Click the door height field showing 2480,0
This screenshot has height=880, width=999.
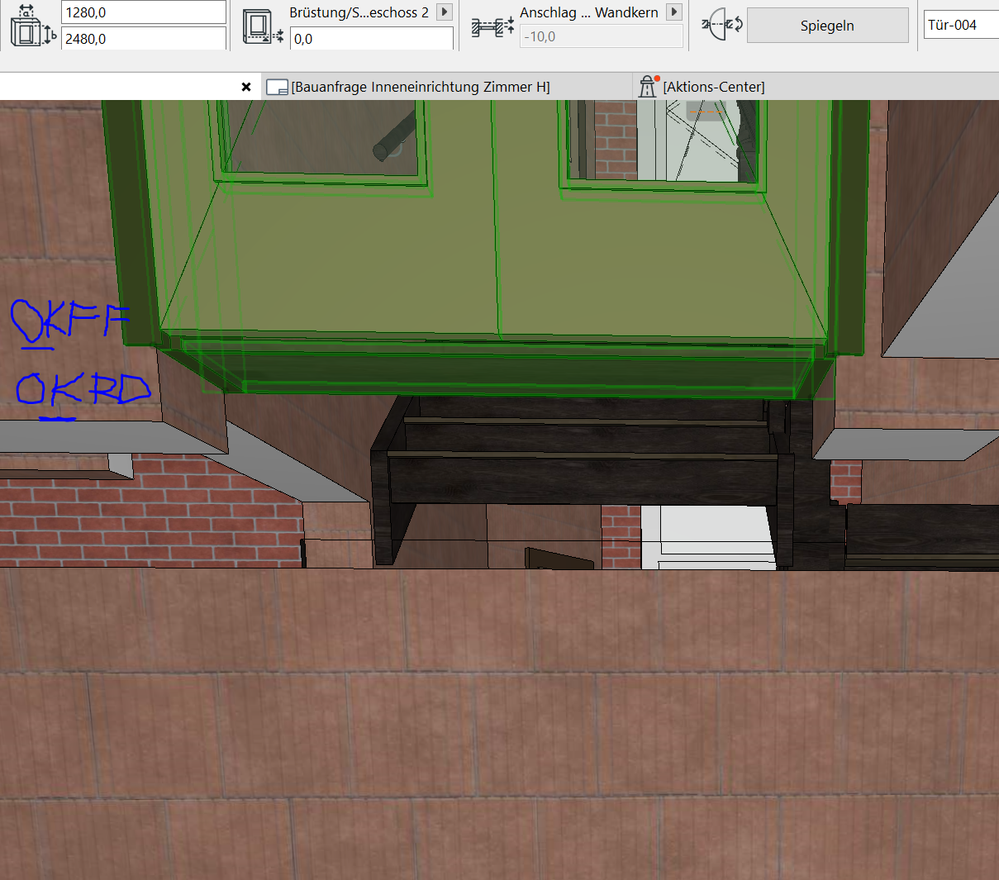point(143,39)
